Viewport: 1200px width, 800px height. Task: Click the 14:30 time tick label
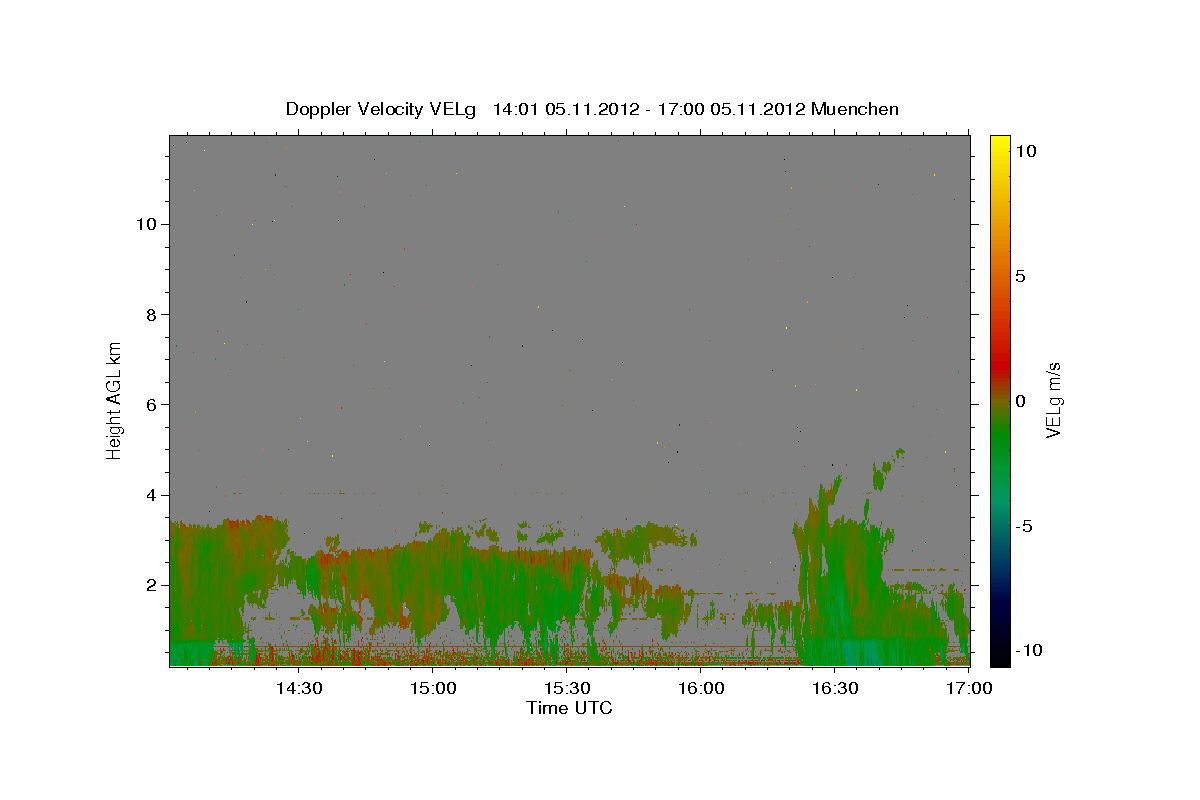click(x=298, y=689)
